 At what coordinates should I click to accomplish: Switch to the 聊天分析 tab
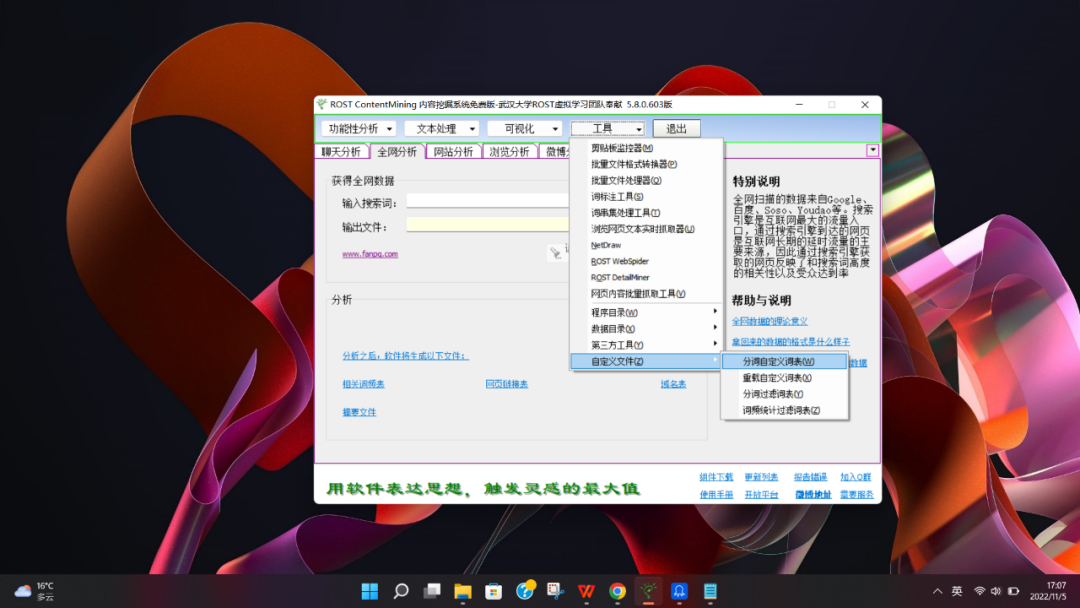tap(341, 152)
